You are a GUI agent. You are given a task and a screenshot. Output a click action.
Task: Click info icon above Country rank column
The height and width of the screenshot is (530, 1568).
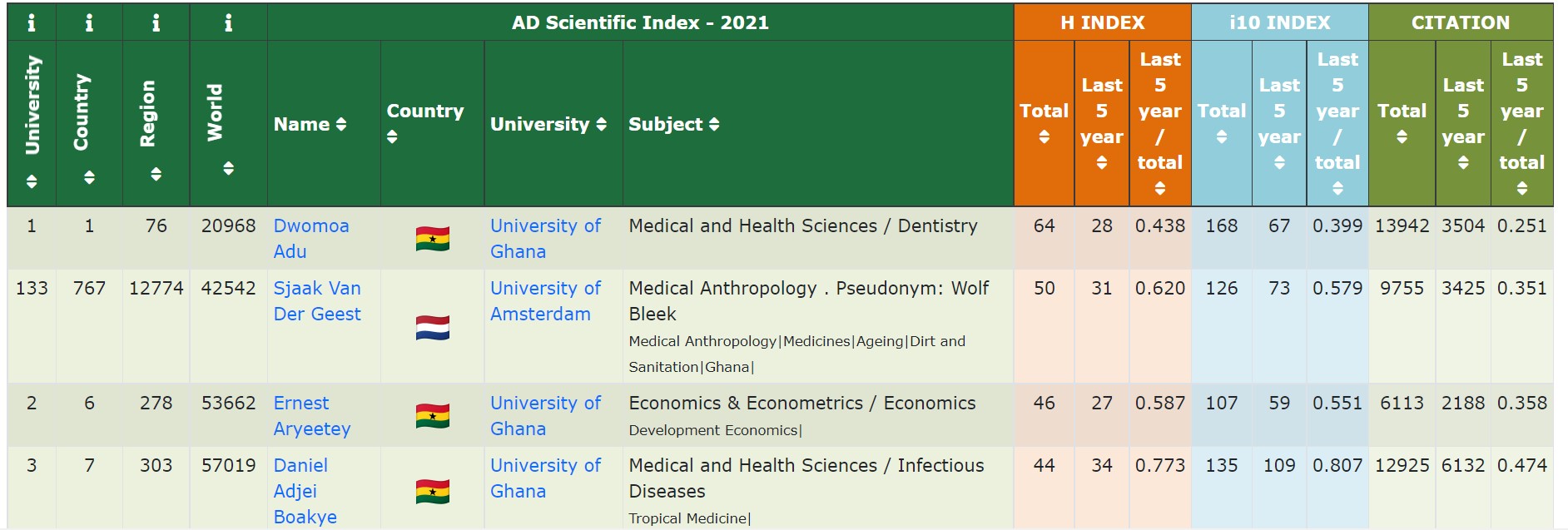89,22
